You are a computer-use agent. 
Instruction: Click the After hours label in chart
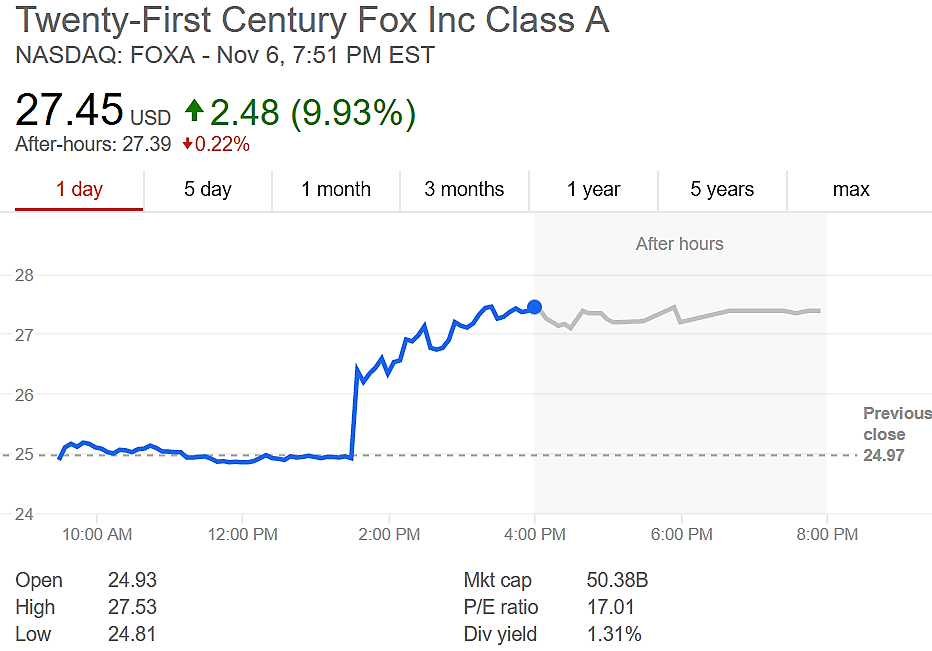click(679, 244)
